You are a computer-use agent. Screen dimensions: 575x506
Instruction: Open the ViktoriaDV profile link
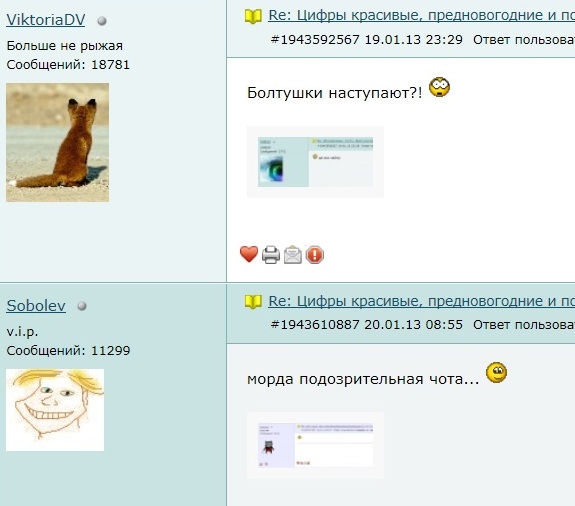(x=46, y=20)
